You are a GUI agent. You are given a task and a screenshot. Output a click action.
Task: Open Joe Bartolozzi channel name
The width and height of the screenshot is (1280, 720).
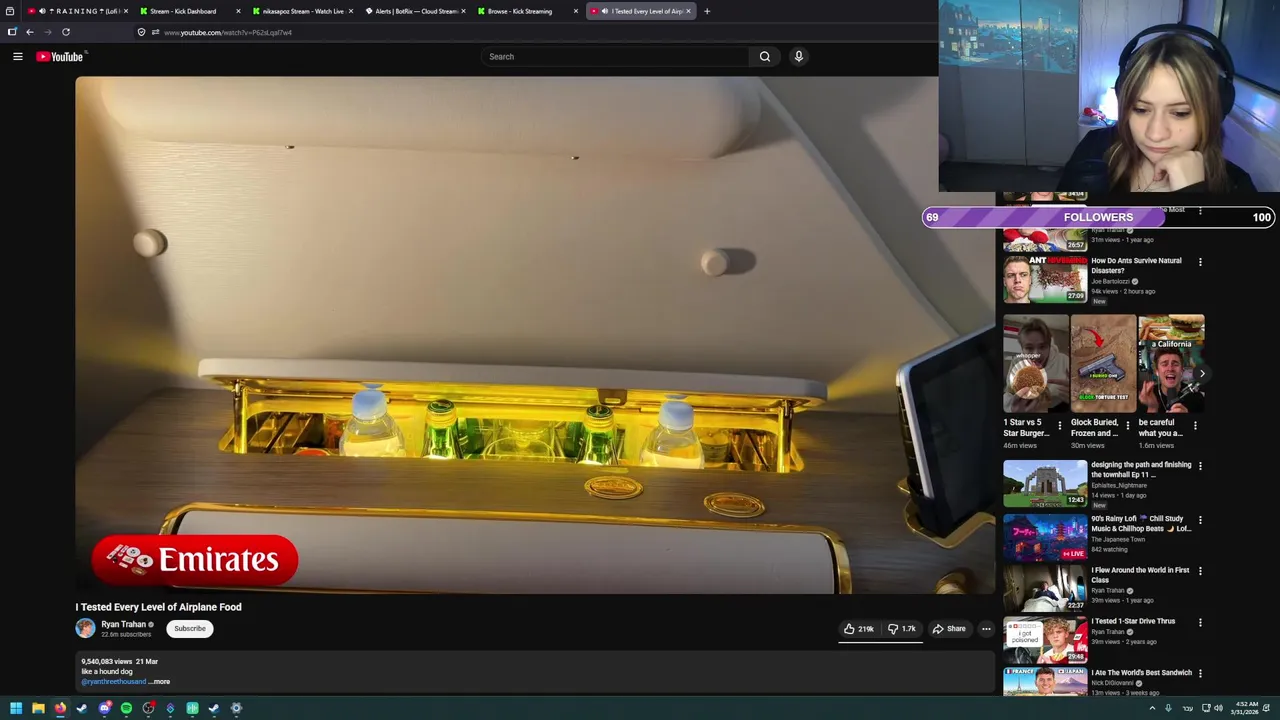(x=1110, y=282)
